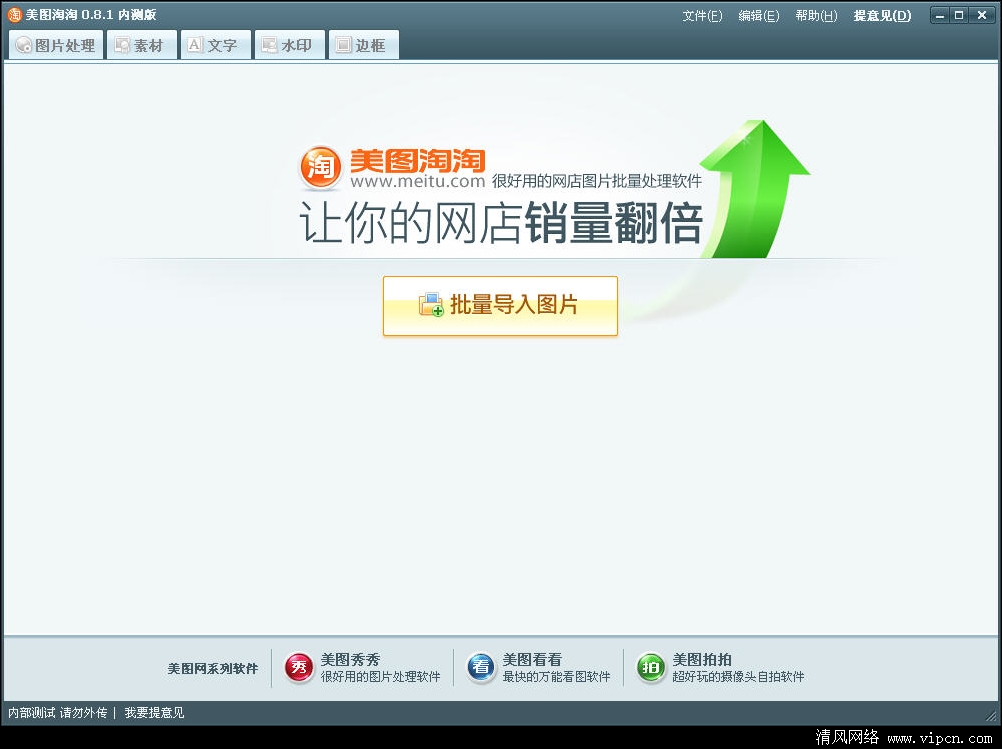Click the 批量导入图片 button
Screen dimensions: 1002x749
pos(500,305)
